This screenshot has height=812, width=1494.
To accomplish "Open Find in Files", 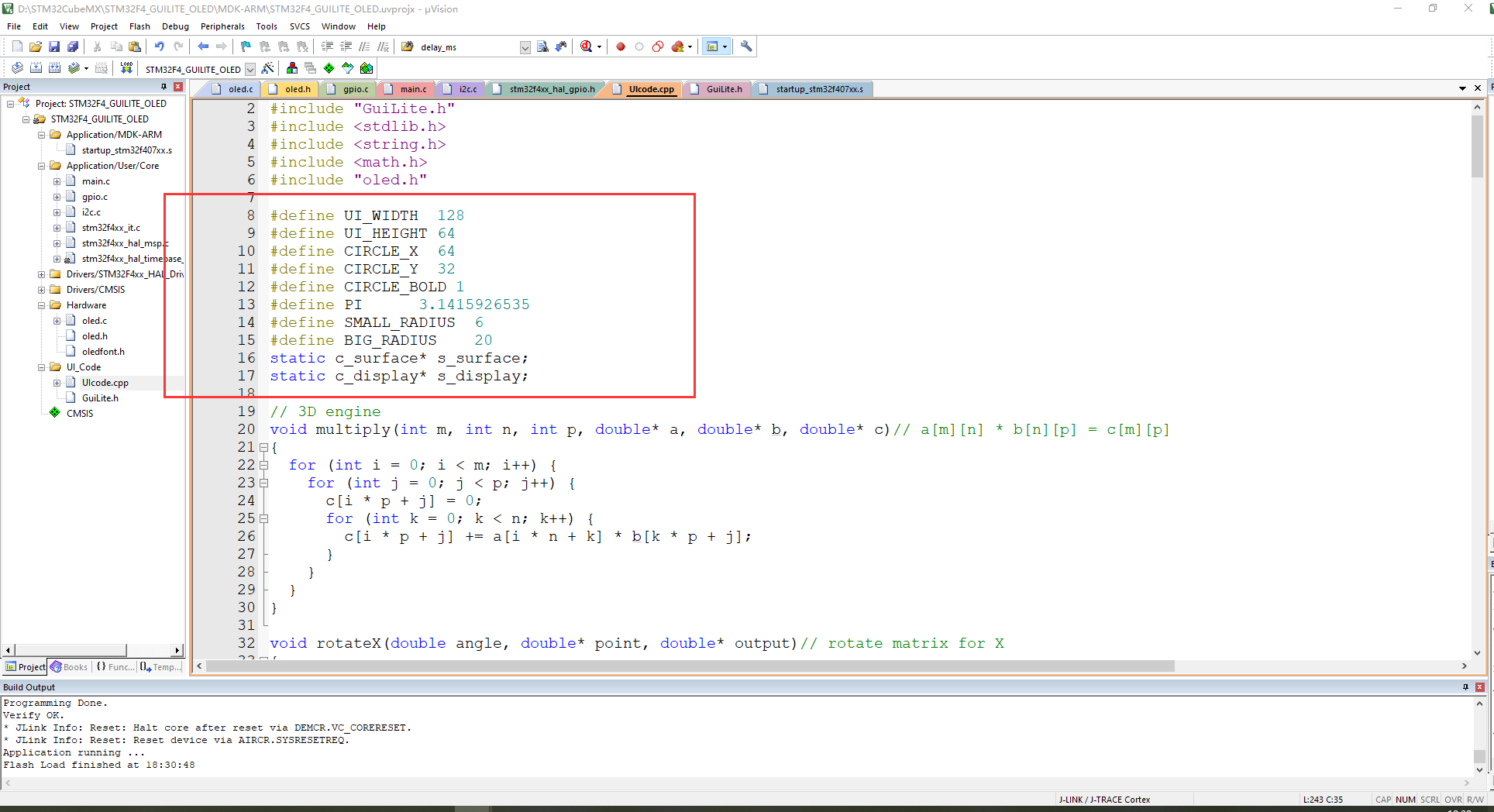I will click(x=542, y=46).
